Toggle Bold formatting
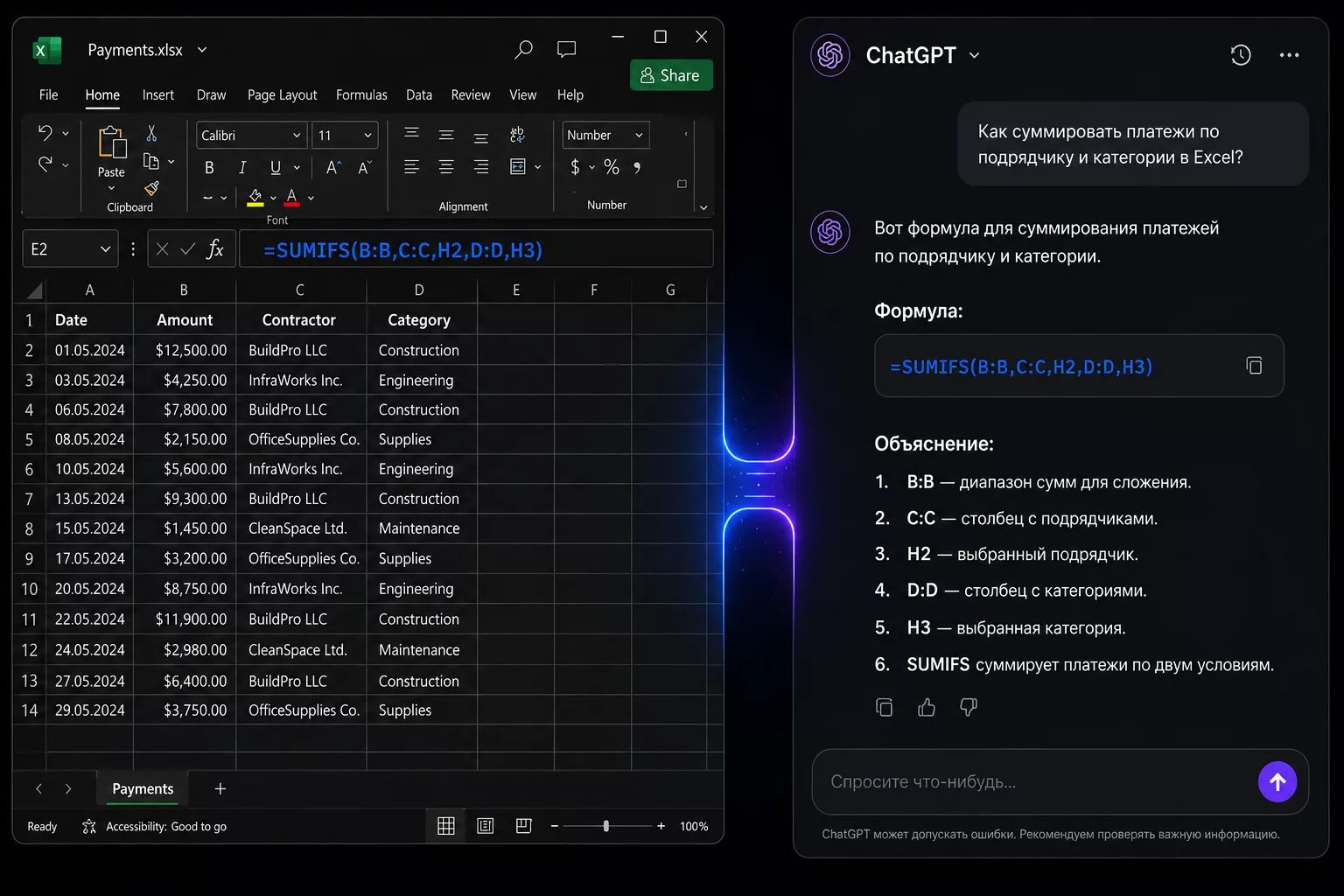 (x=209, y=167)
